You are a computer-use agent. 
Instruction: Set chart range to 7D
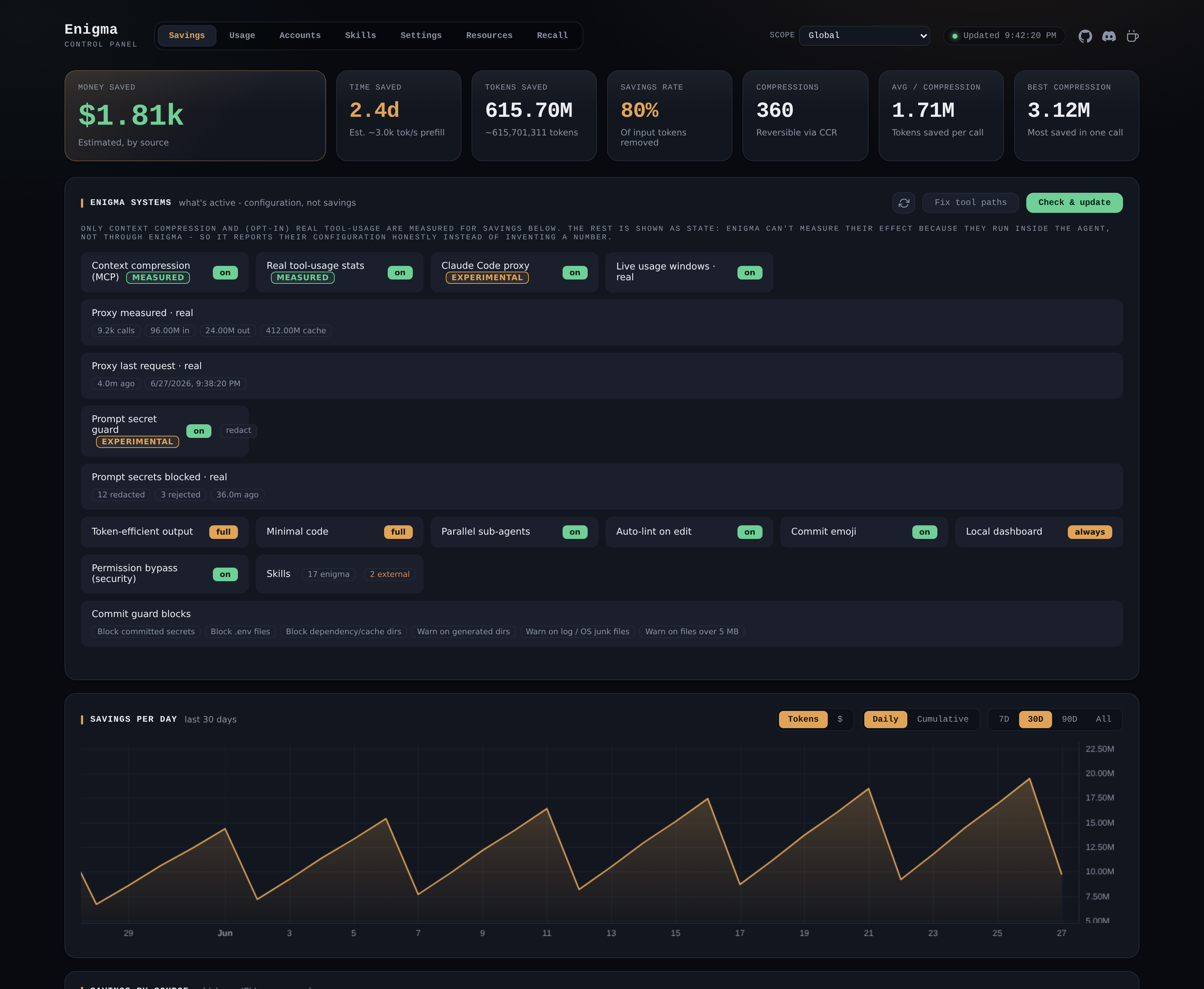[1004, 720]
